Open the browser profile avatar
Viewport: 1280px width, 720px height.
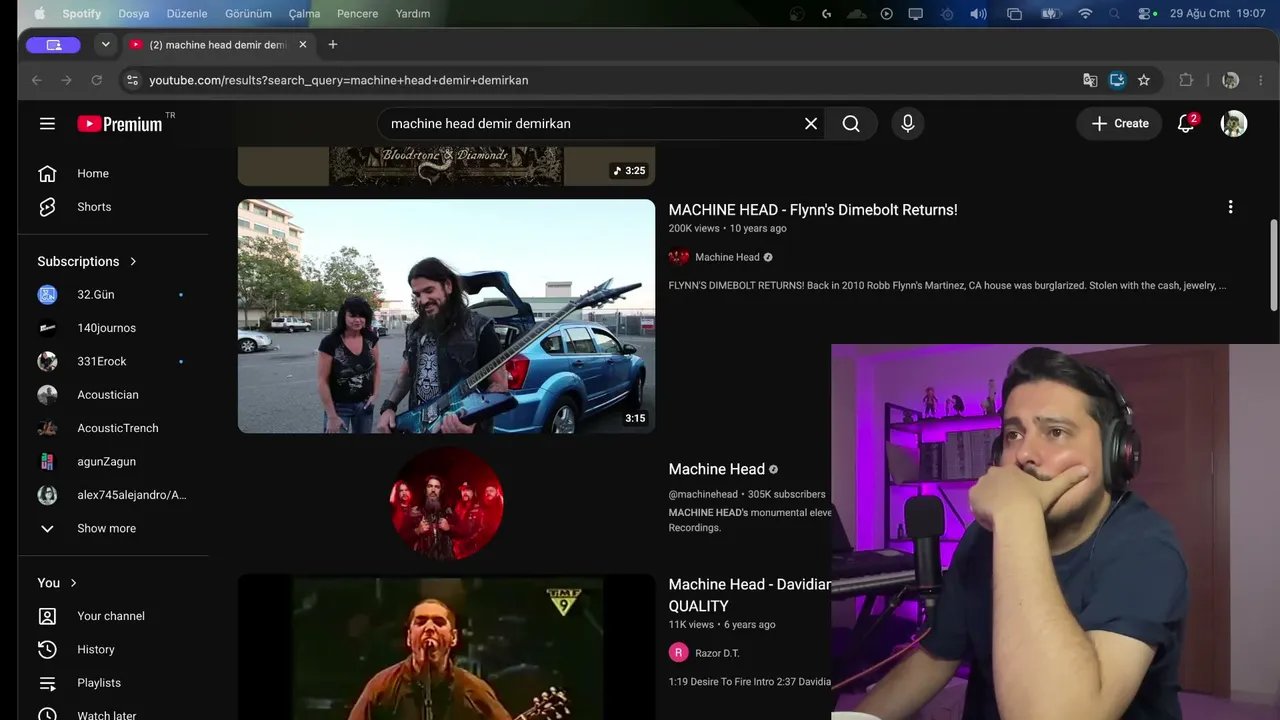point(1231,80)
